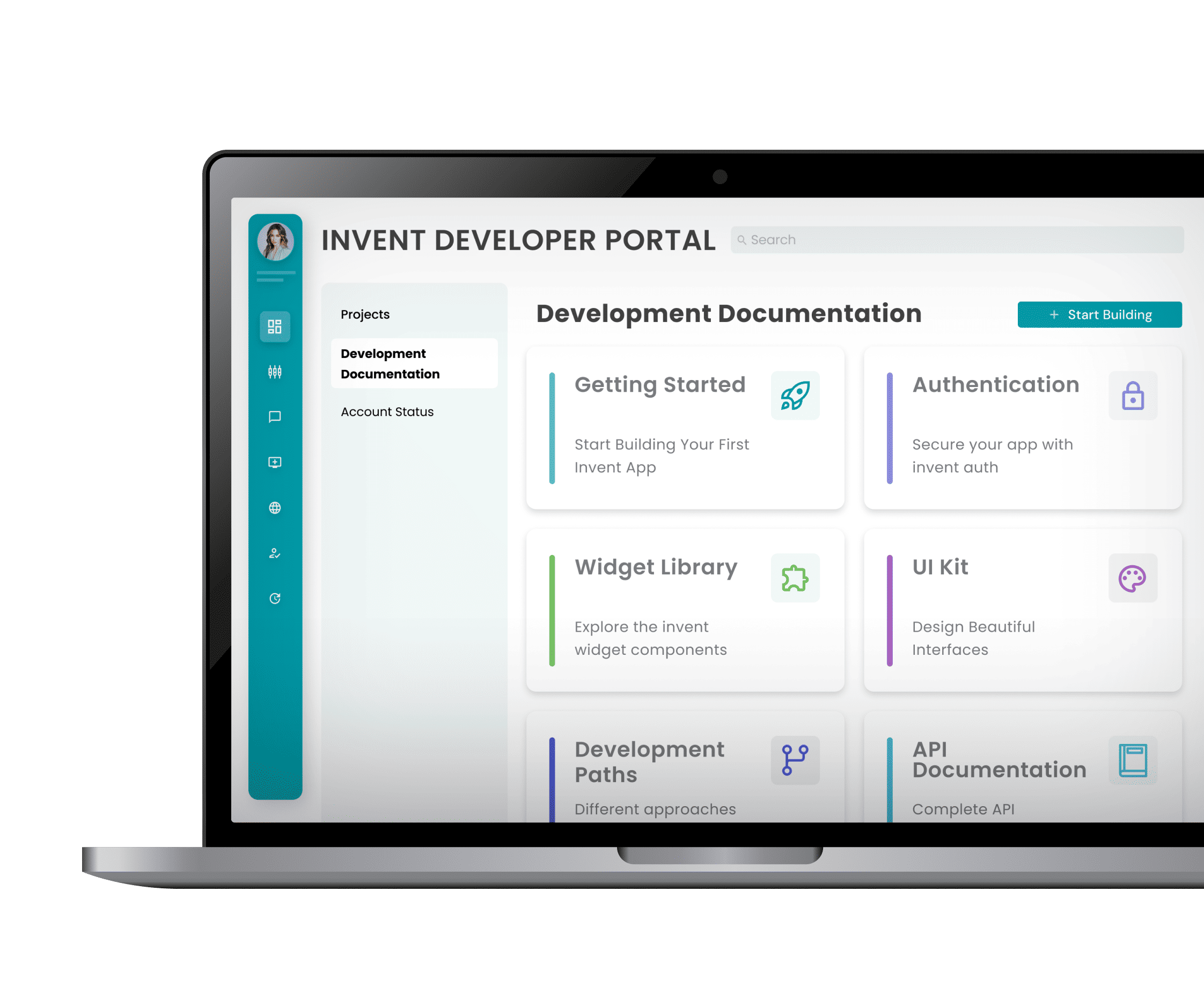This screenshot has height=1008, width=1204.
Task: Open the globe sidebar icon
Action: click(275, 508)
